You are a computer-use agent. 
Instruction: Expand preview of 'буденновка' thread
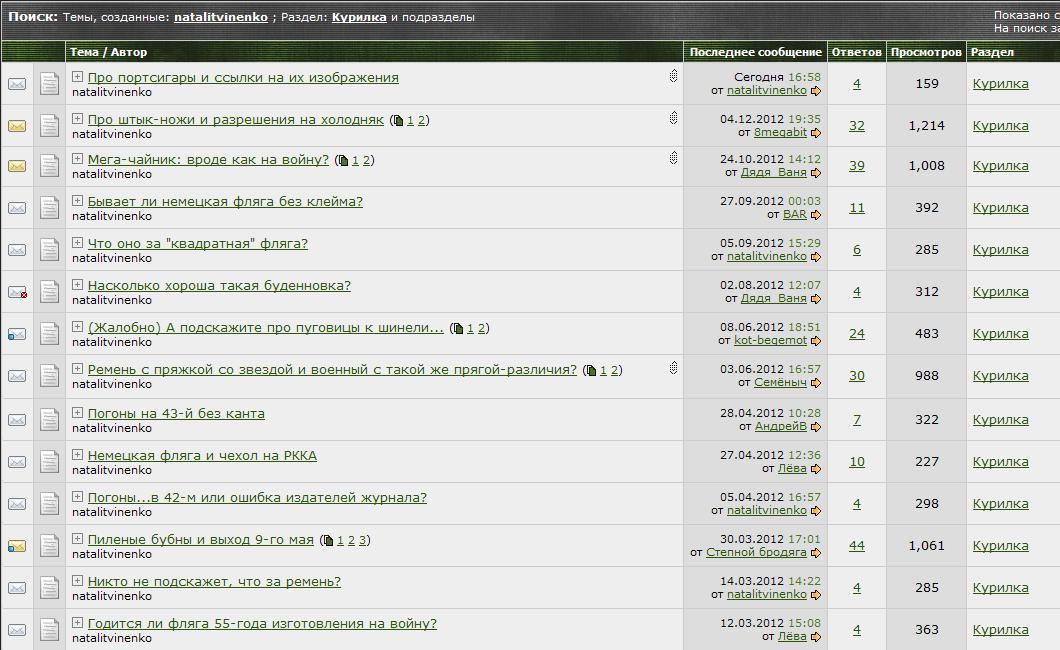[77, 284]
